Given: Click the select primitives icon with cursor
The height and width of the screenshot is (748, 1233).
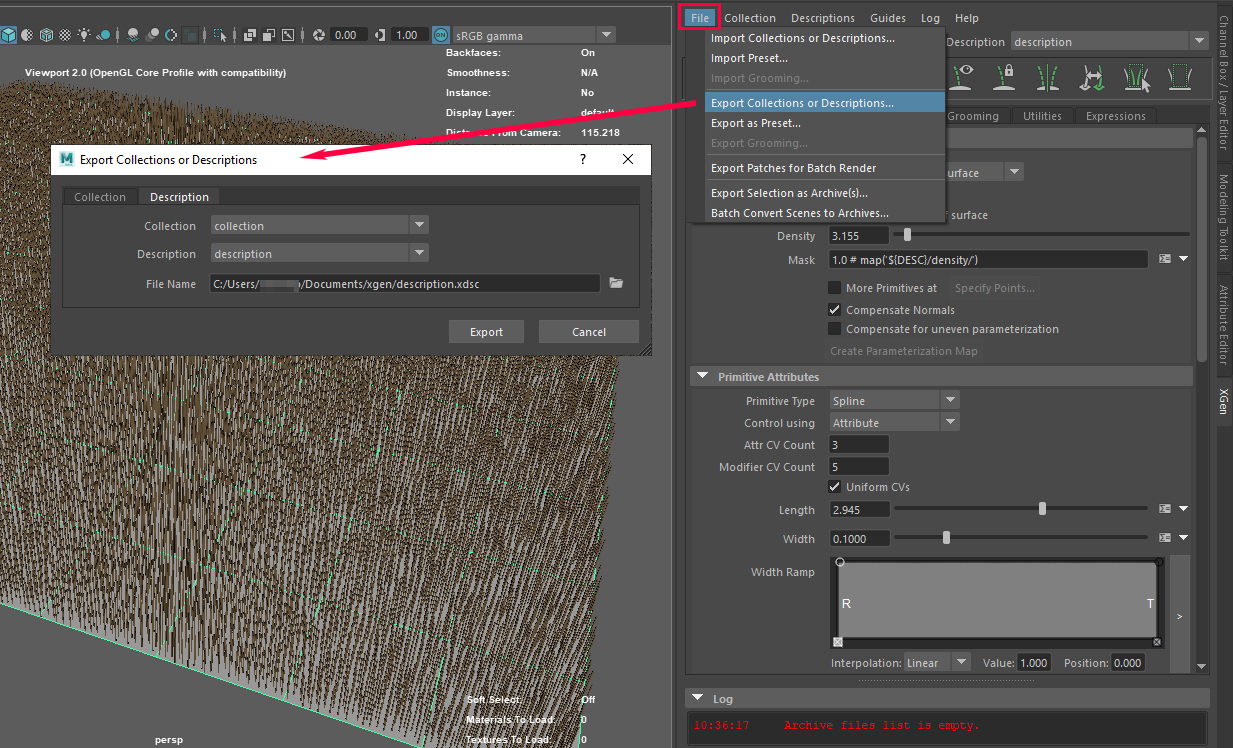Looking at the screenshot, I should (x=1137, y=76).
